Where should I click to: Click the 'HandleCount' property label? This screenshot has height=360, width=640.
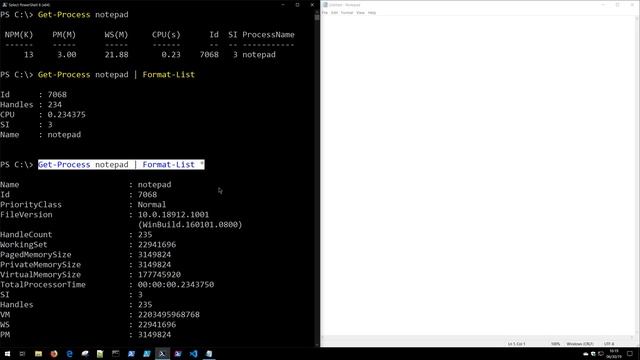tap(26, 235)
